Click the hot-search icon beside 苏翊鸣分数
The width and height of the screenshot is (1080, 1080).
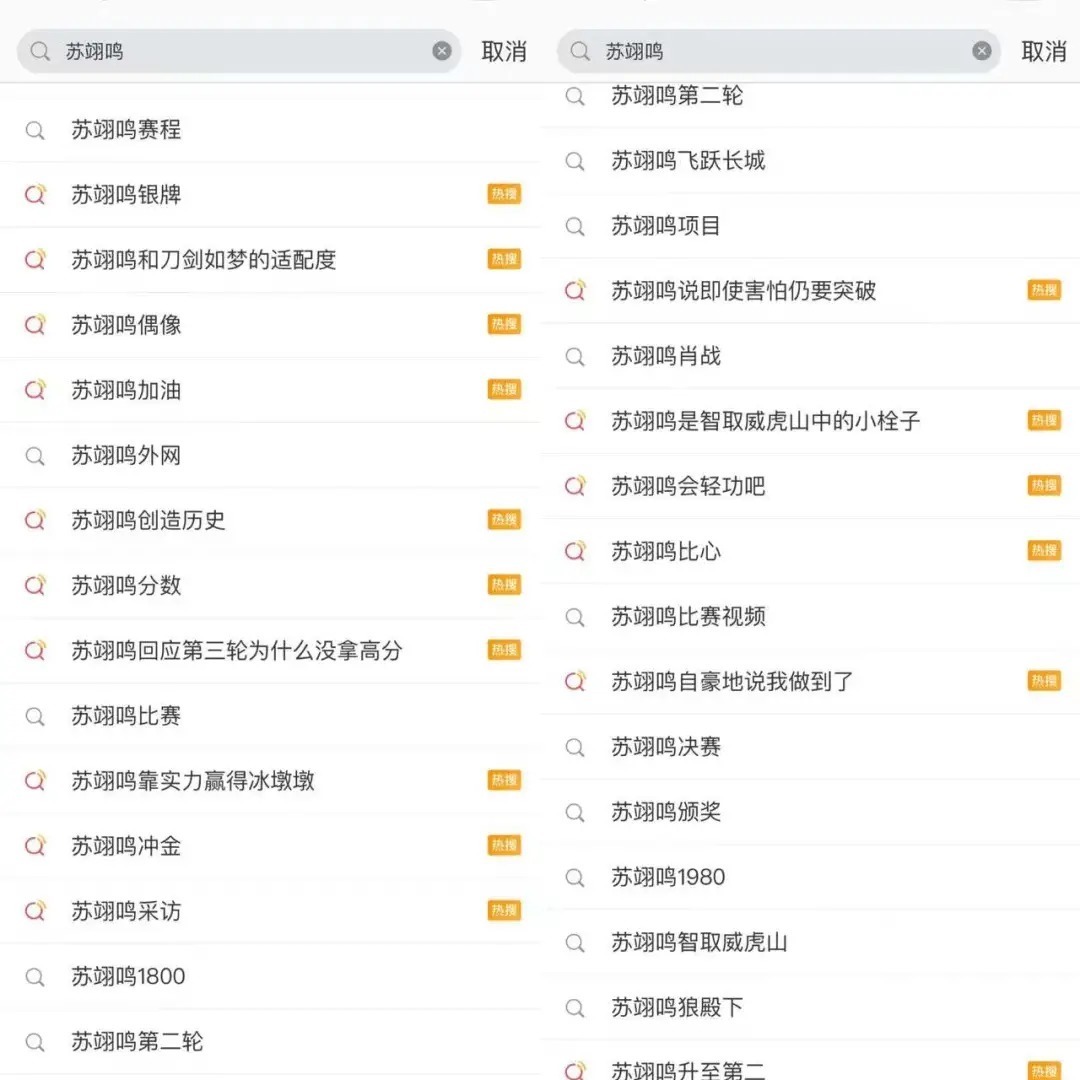35,585
